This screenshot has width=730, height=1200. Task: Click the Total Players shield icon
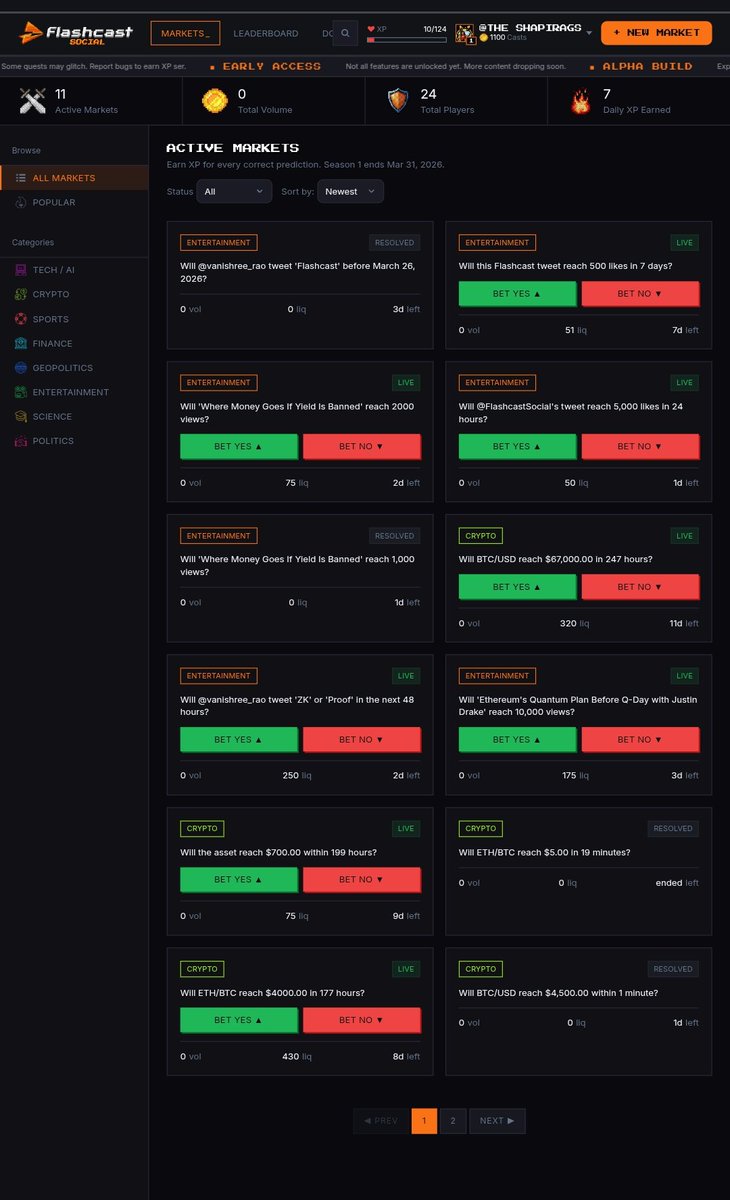[397, 100]
